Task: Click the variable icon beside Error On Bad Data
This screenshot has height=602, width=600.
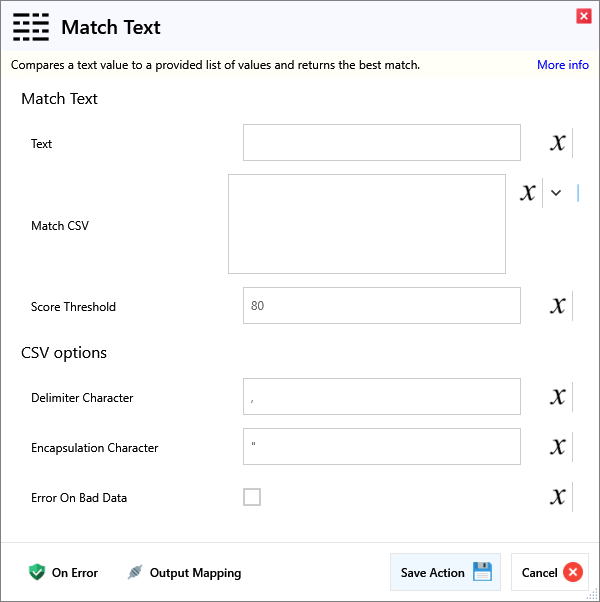Action: [557, 497]
